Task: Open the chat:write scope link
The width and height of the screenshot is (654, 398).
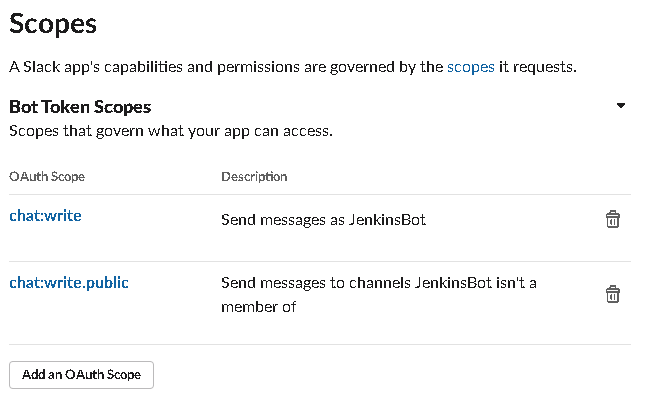Action: (45, 216)
